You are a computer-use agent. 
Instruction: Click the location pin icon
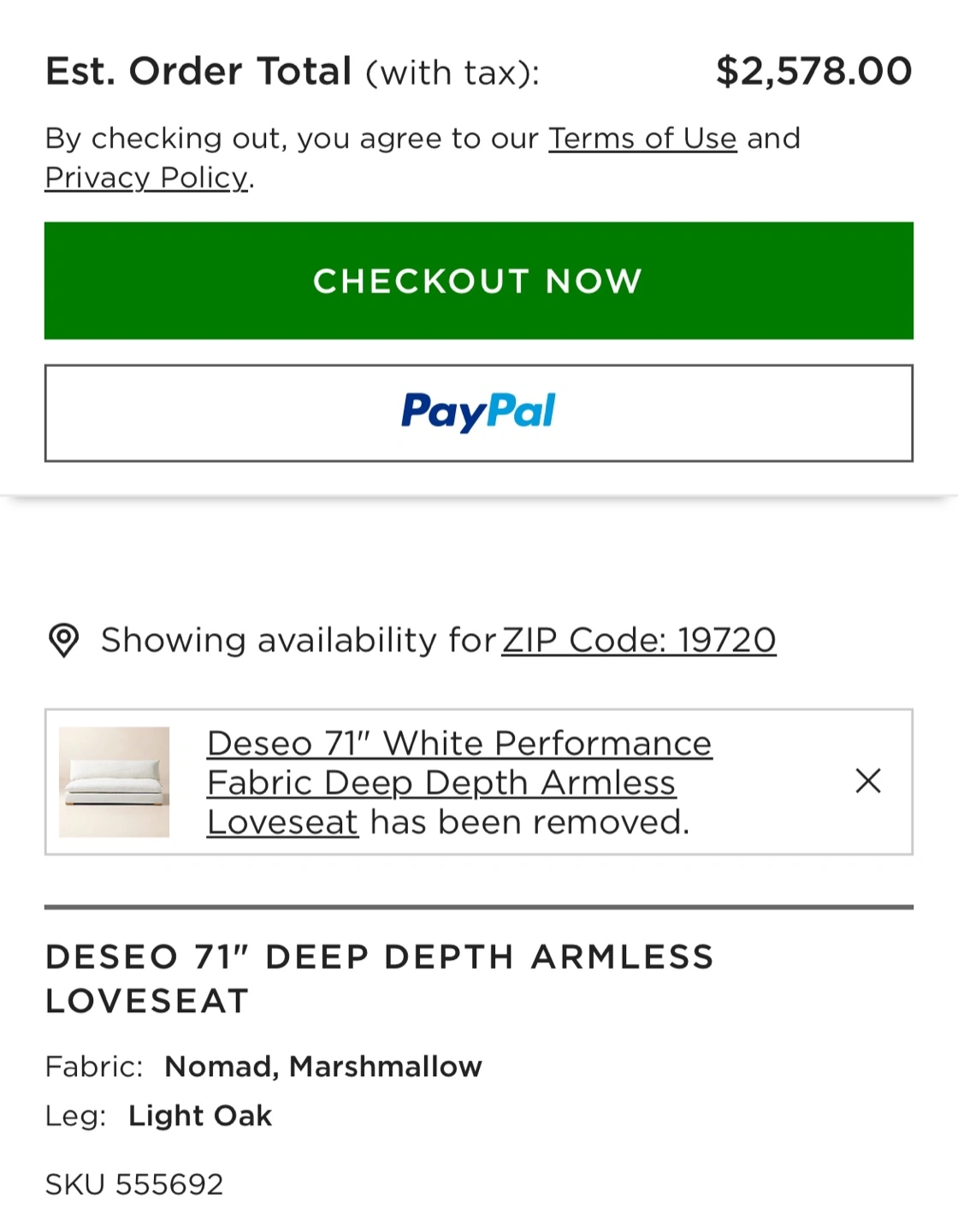pyautogui.click(x=63, y=640)
